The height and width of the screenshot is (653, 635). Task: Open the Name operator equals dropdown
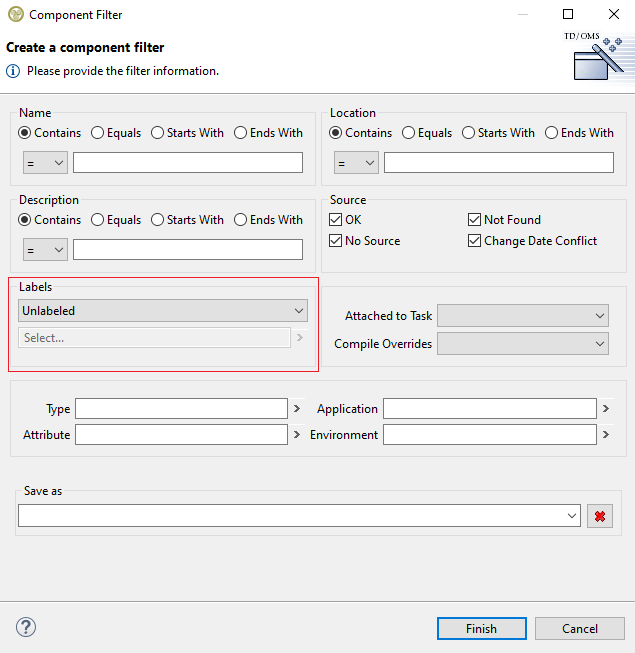(x=45, y=163)
